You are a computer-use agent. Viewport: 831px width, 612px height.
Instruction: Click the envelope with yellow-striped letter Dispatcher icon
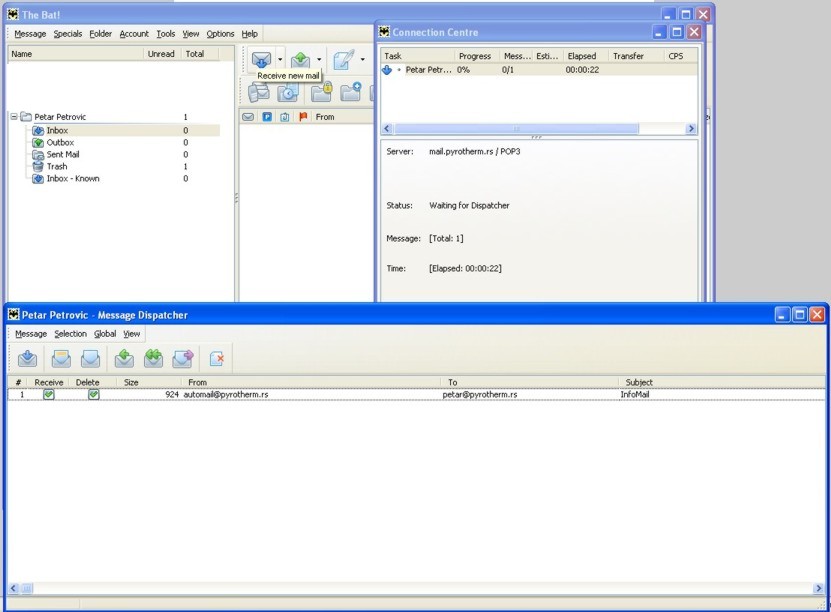[61, 359]
